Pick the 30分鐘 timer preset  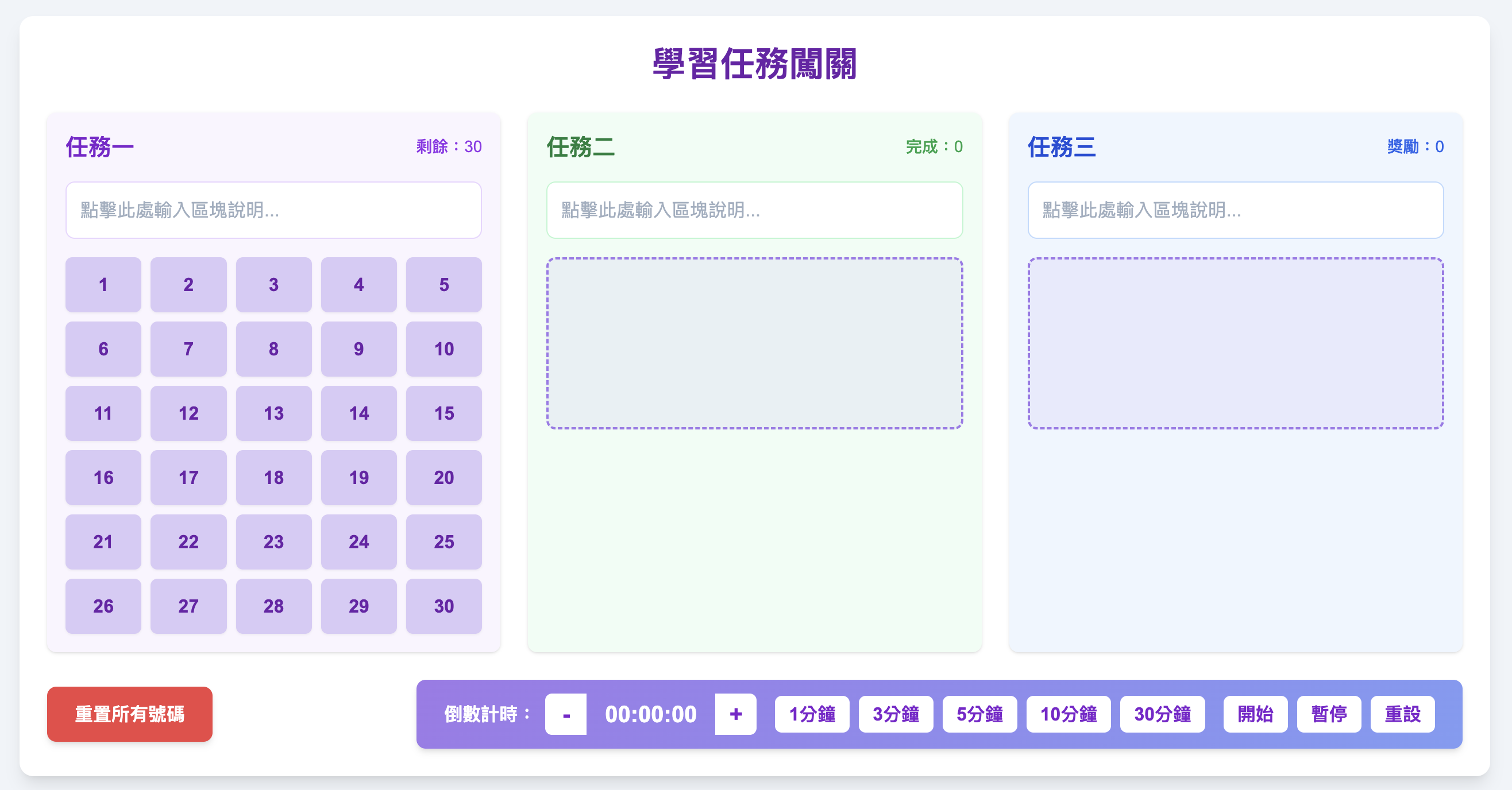pyautogui.click(x=1162, y=714)
